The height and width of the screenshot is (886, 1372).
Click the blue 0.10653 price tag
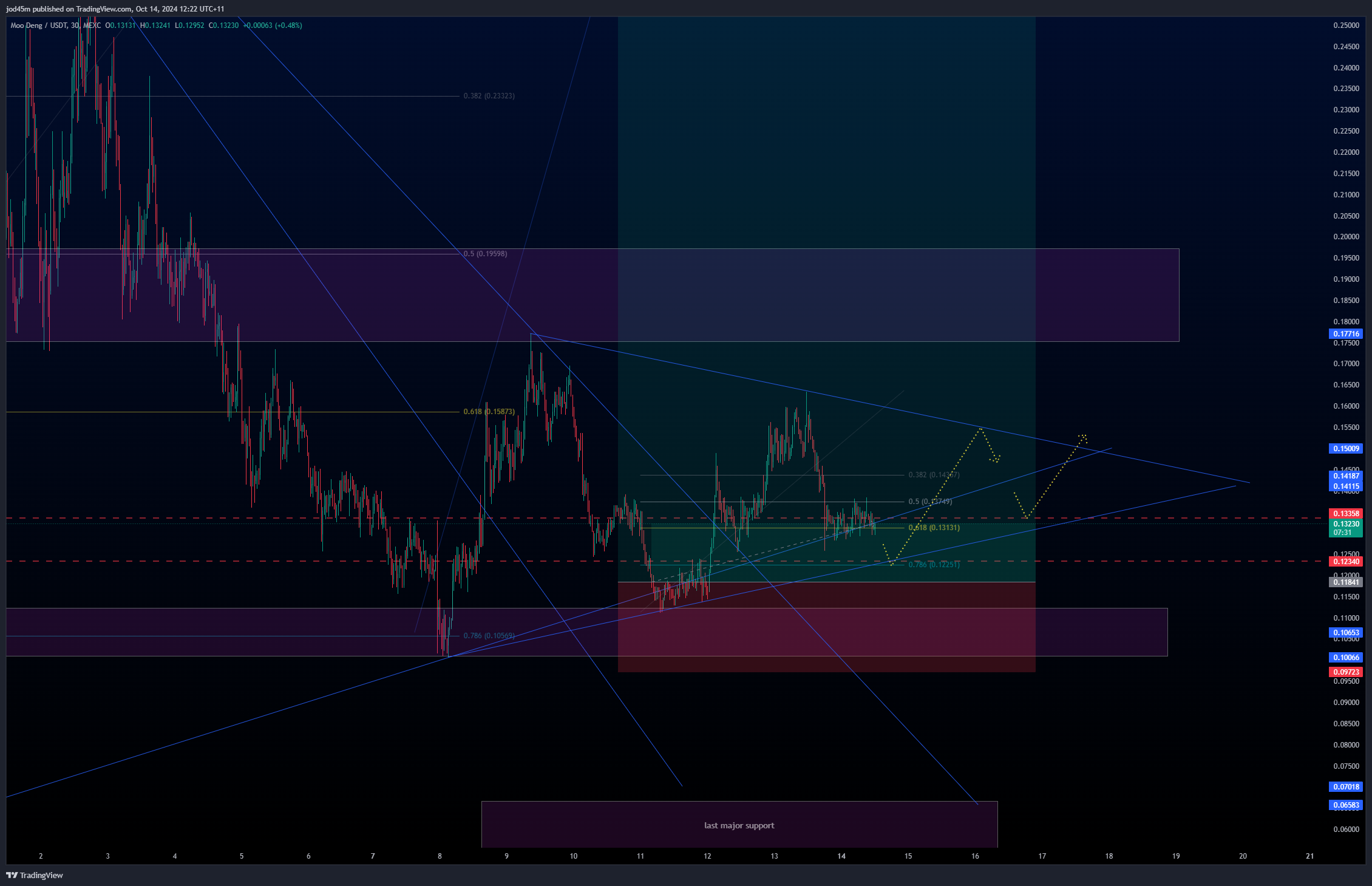pos(1346,633)
